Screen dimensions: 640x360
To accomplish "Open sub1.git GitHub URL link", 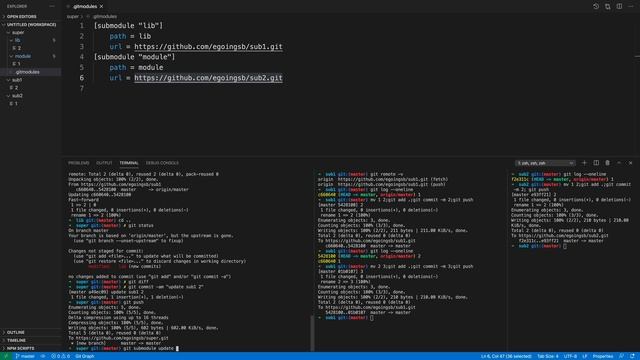I will [x=208, y=47].
